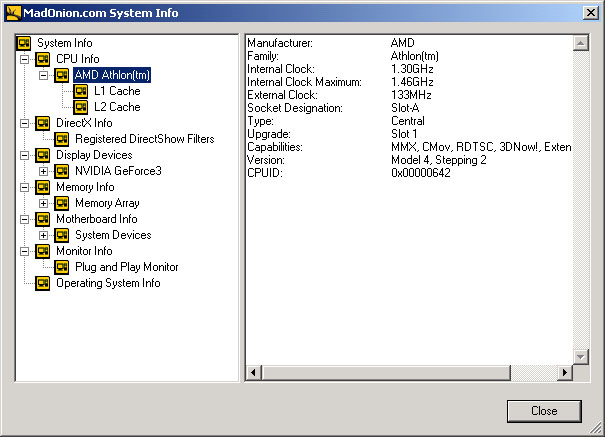The image size is (605, 437).
Task: Select the Operating System Info label
Action: (108, 283)
